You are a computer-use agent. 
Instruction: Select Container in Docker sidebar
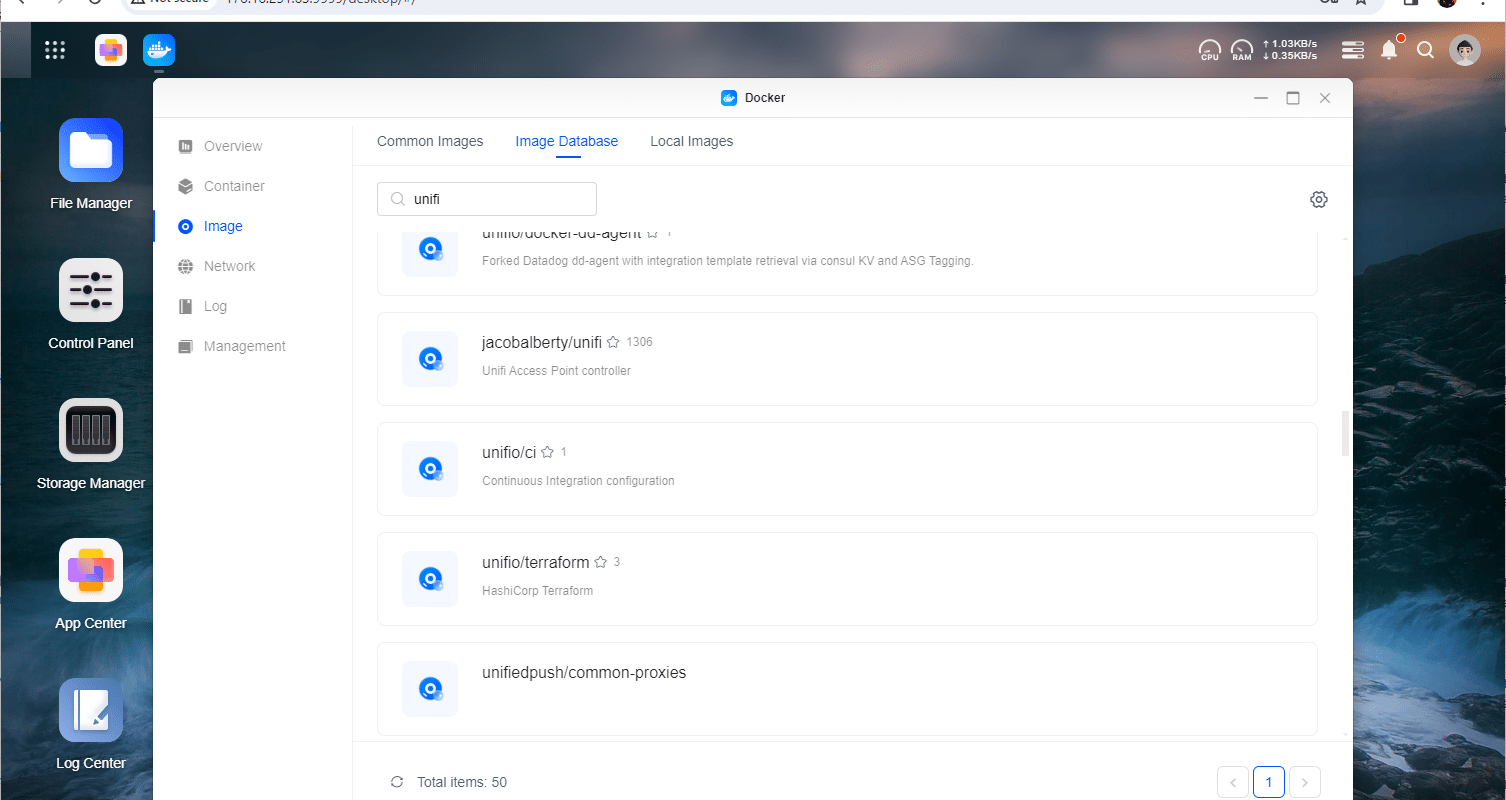point(234,186)
